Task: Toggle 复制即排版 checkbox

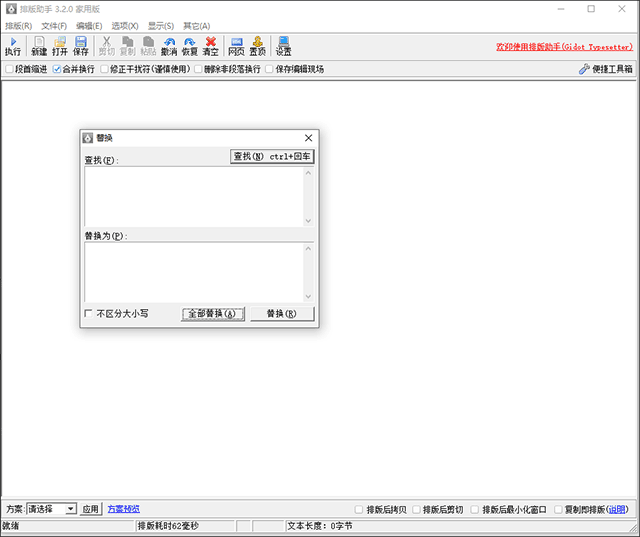Action: (558, 509)
